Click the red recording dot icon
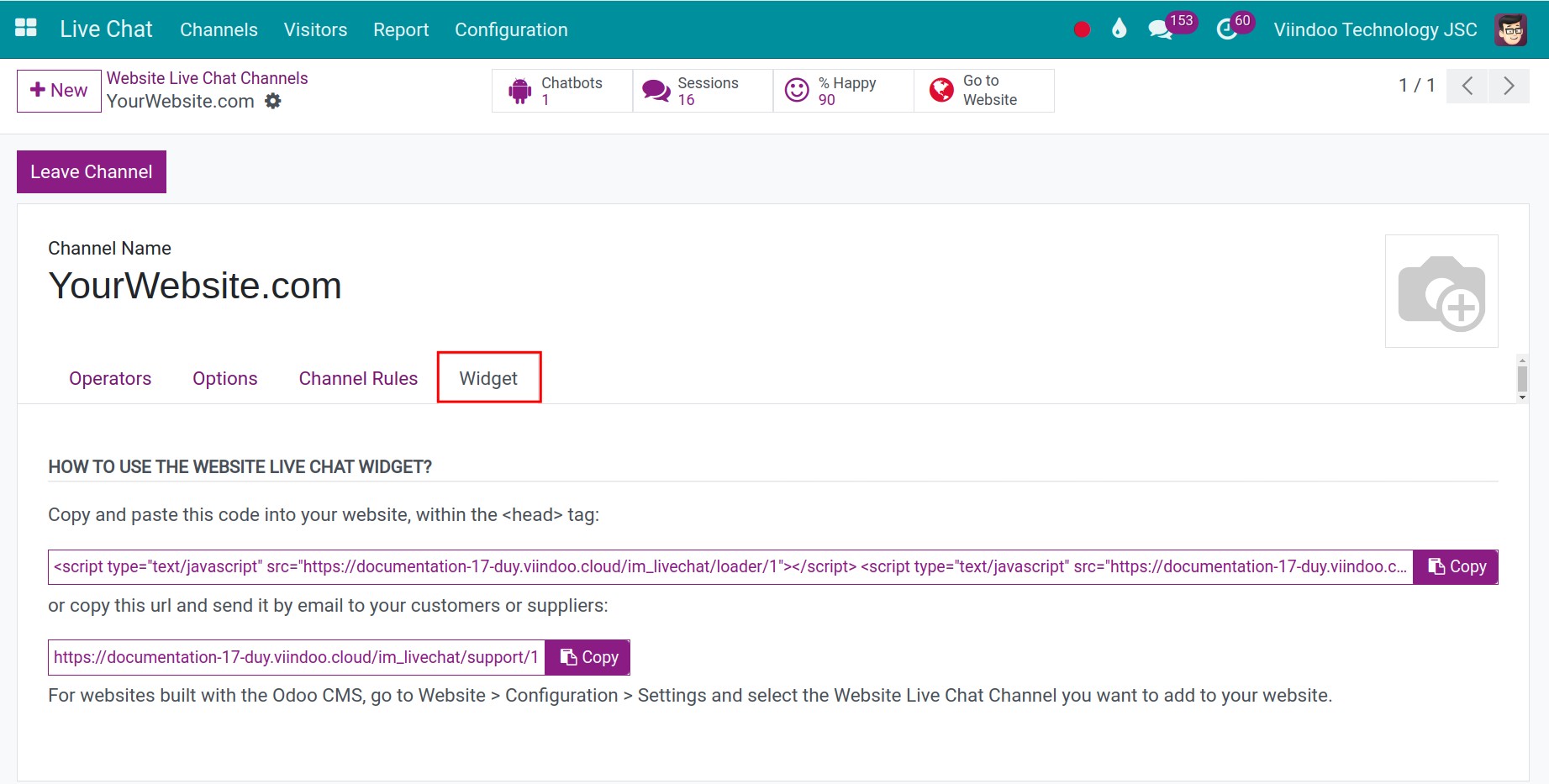 [x=1082, y=29]
